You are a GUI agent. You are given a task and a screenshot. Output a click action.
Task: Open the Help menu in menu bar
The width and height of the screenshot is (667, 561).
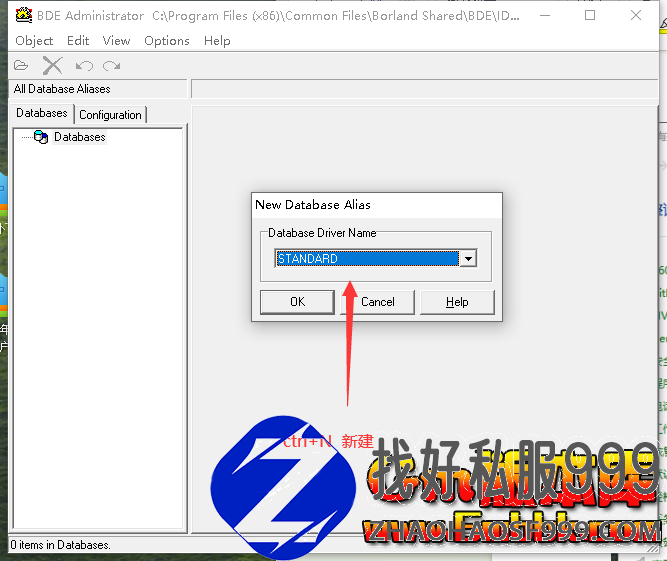pos(217,41)
